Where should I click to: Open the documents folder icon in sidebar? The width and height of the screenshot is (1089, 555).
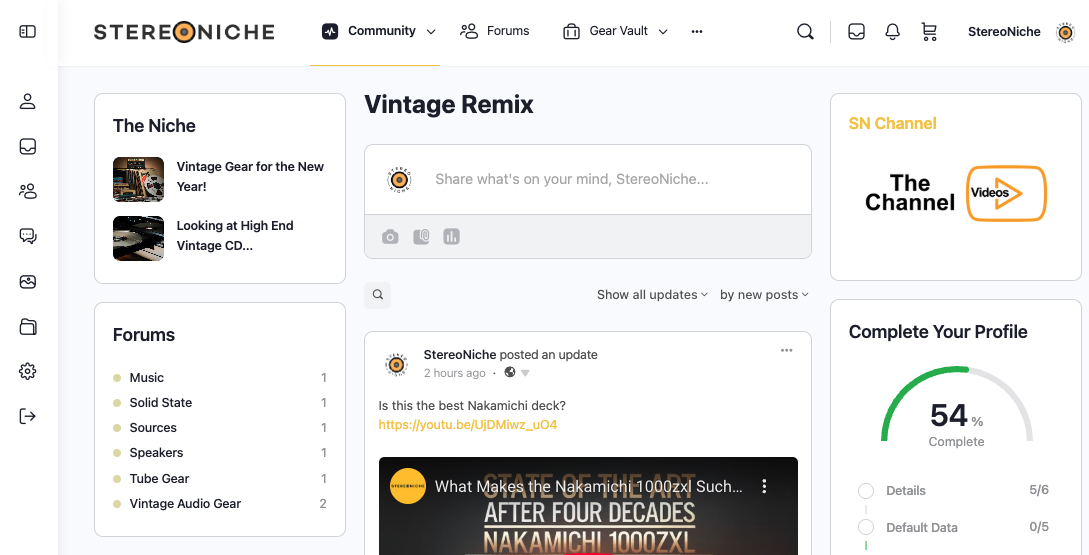point(28,326)
